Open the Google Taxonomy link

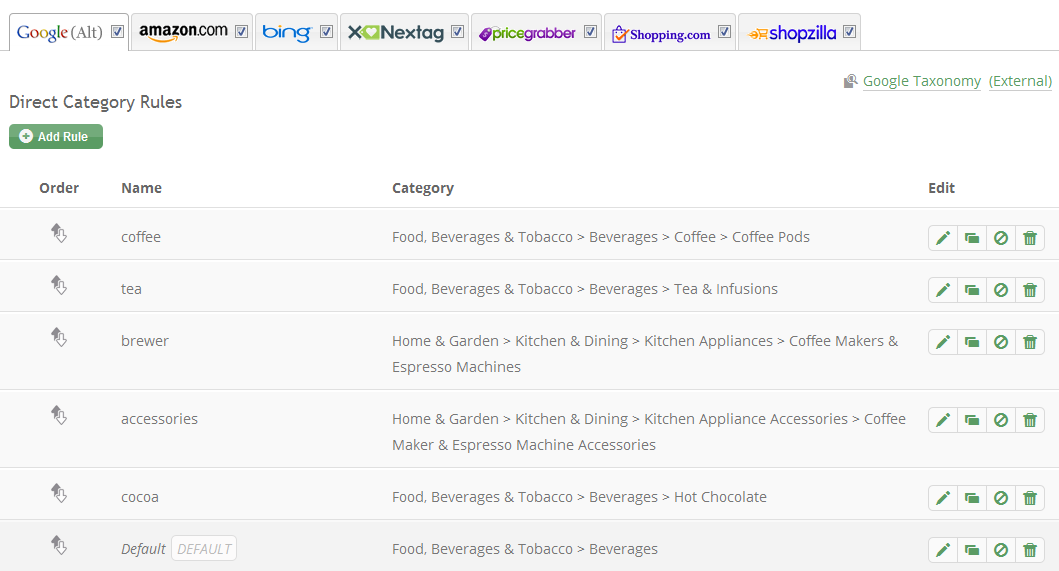(x=921, y=81)
